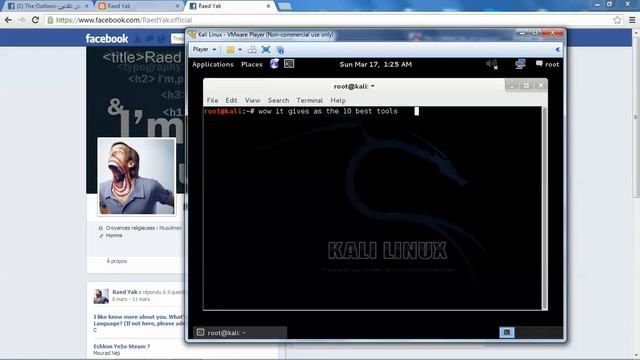Click muted volume icon in Kali panel
This screenshot has height=360, width=640.
click(x=492, y=64)
